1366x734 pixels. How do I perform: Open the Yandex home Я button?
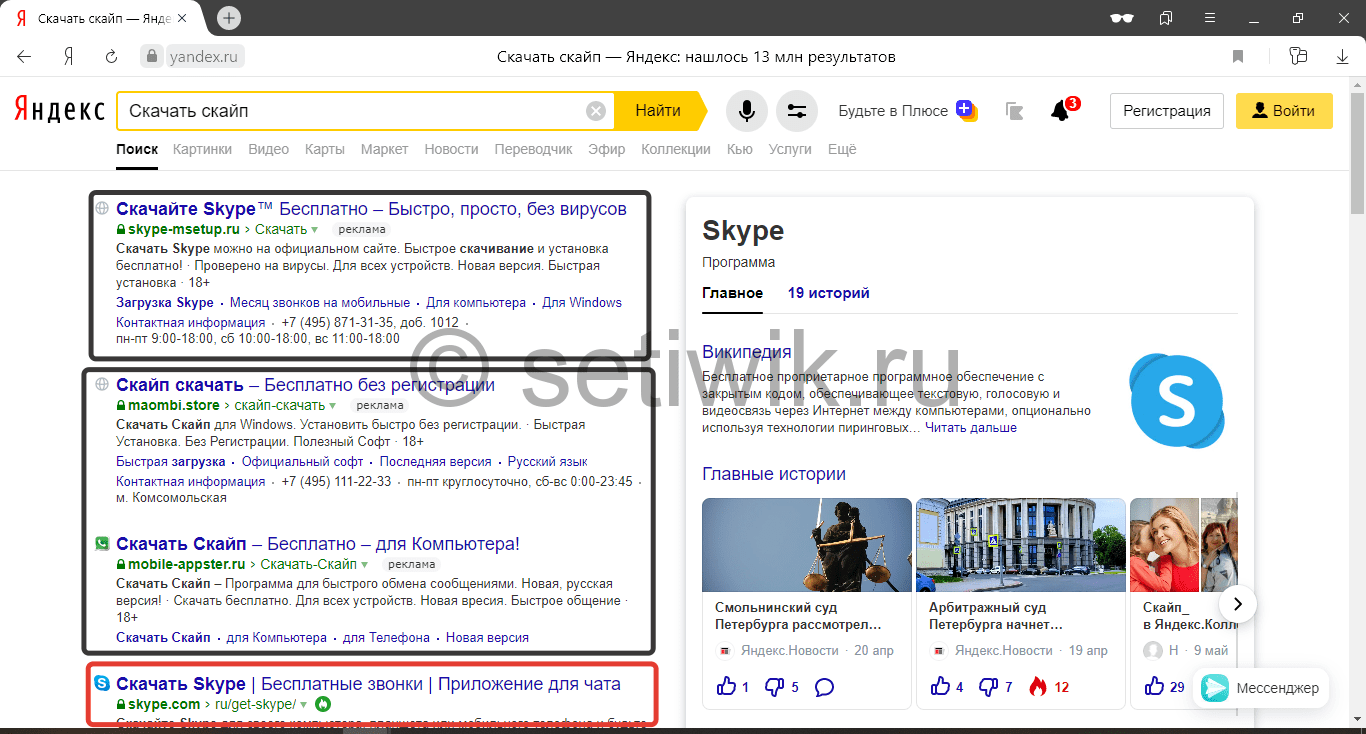click(68, 57)
